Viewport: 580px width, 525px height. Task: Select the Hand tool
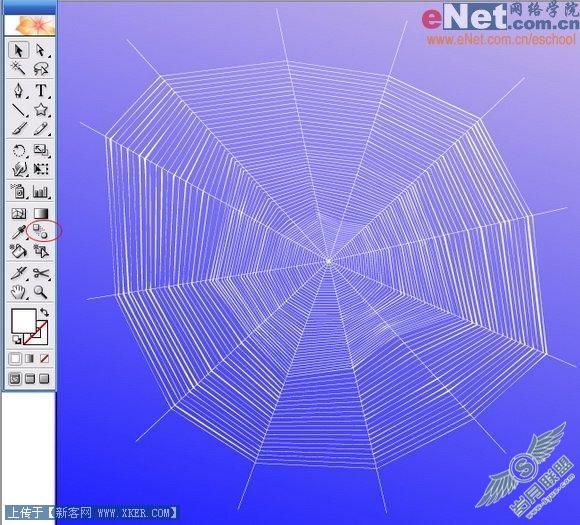coord(18,292)
